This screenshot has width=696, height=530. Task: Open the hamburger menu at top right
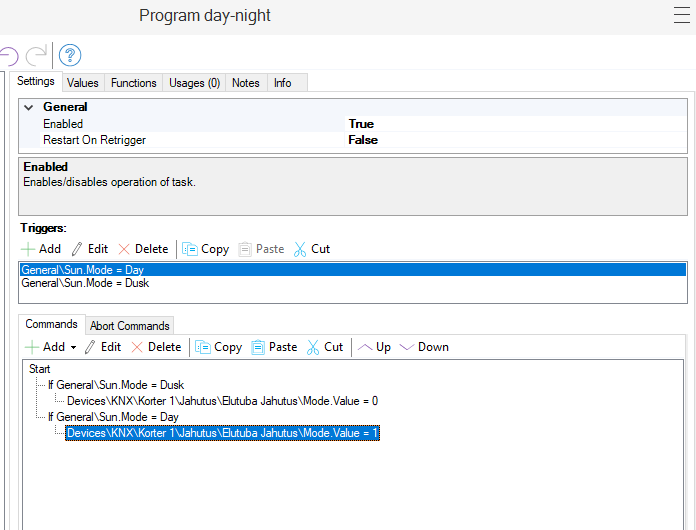pyautogui.click(x=681, y=16)
